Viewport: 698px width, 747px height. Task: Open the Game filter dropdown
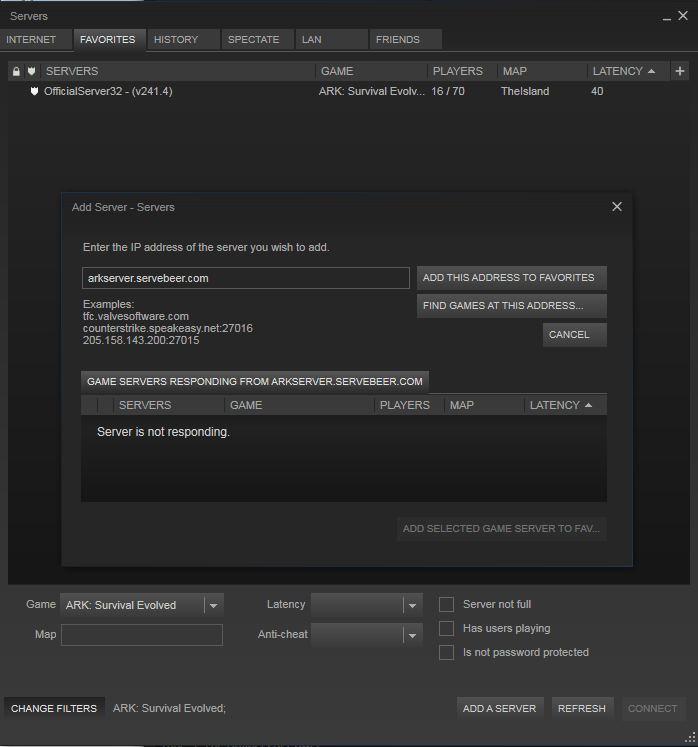[212, 605]
